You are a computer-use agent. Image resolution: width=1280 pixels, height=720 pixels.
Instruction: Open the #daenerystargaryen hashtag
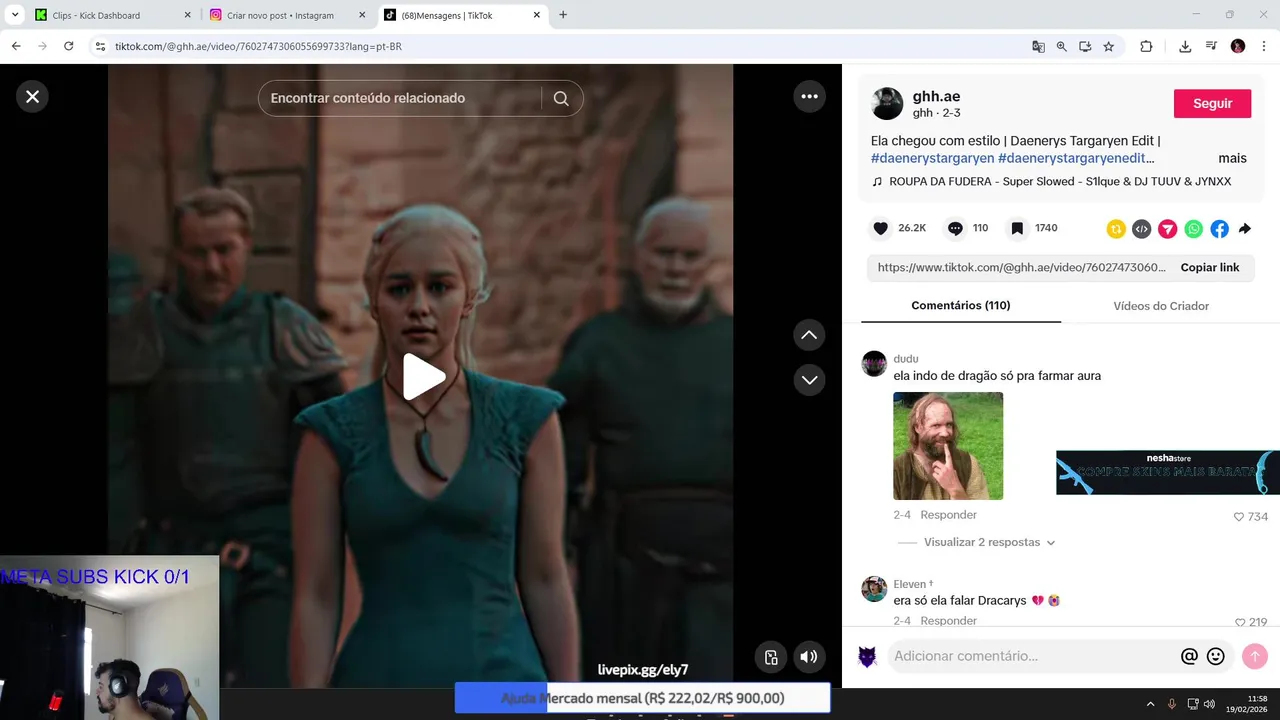coord(932,158)
